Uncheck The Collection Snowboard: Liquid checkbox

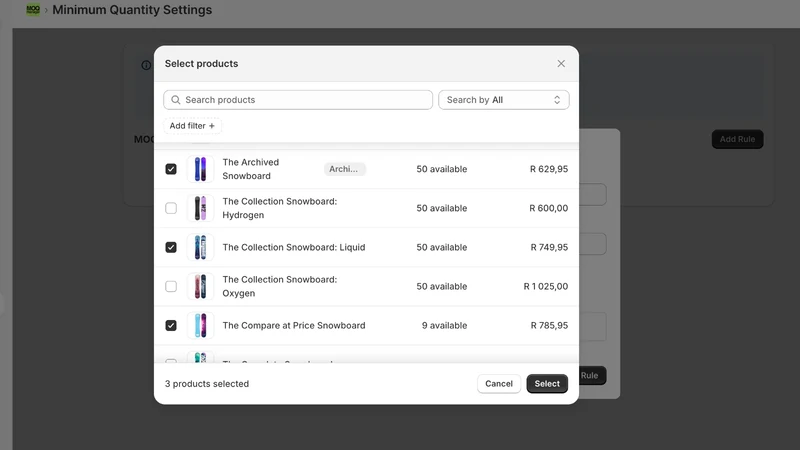point(171,247)
